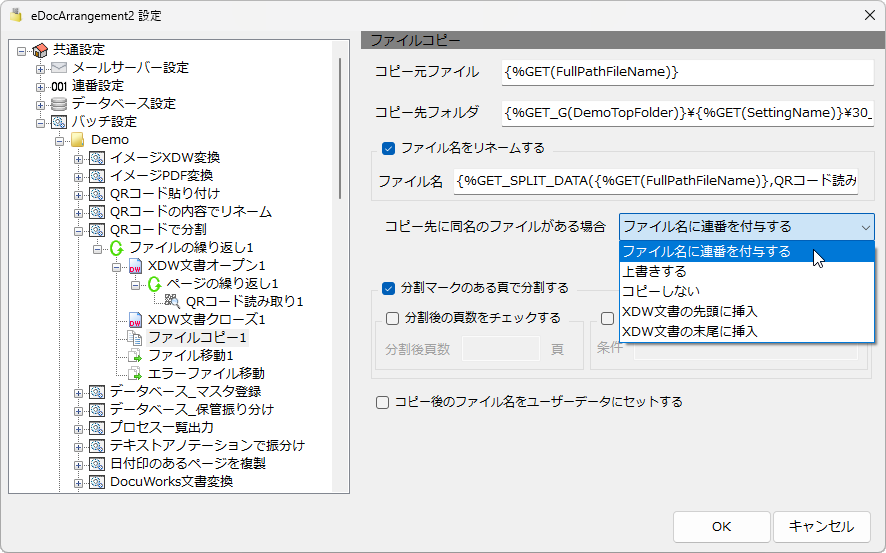
Task: Click the QRコード貼り付け batch icon
Action: point(97,194)
